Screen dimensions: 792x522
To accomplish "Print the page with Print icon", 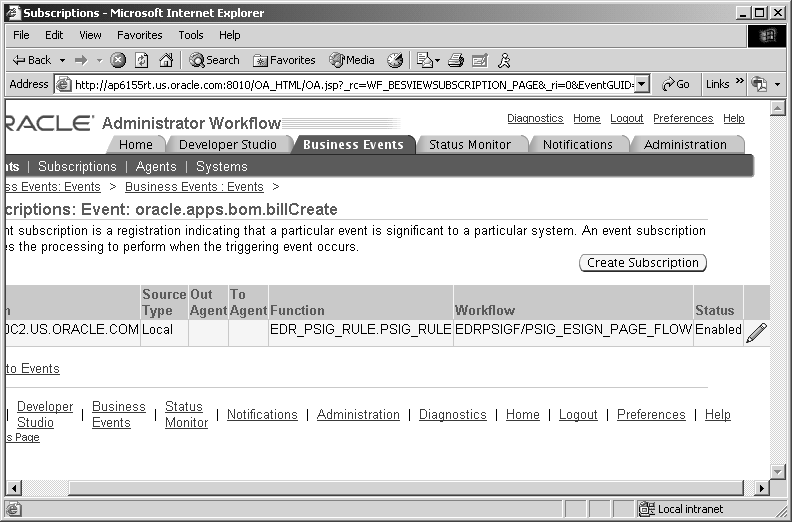I will click(456, 60).
